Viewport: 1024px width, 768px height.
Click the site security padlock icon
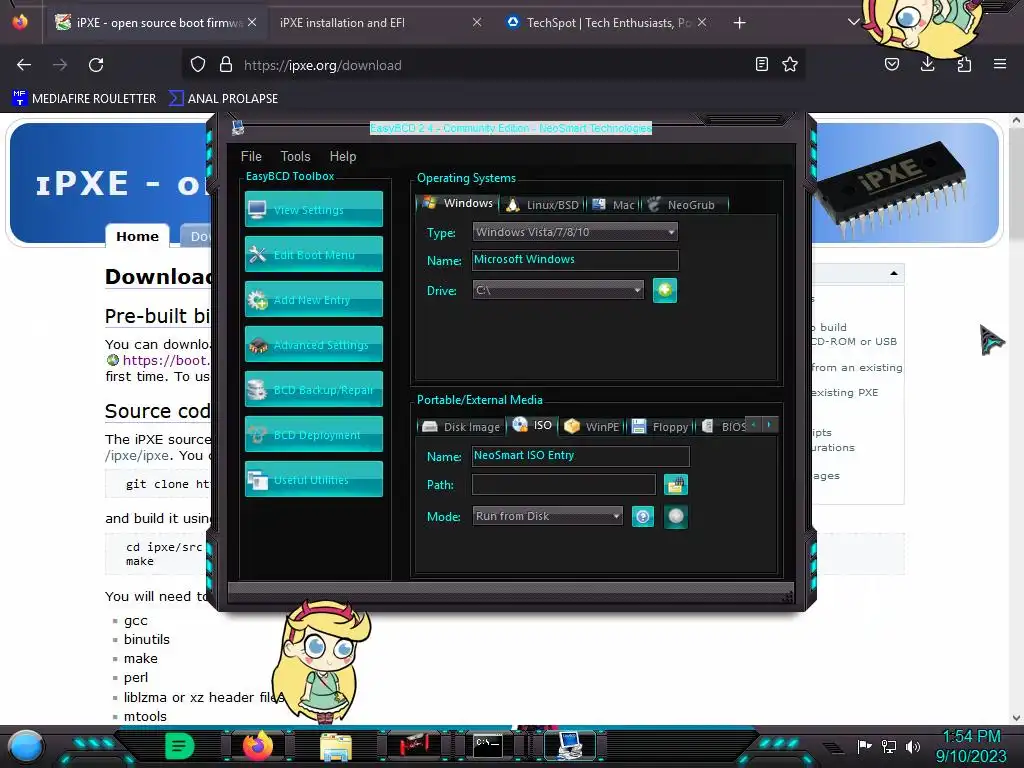226,65
